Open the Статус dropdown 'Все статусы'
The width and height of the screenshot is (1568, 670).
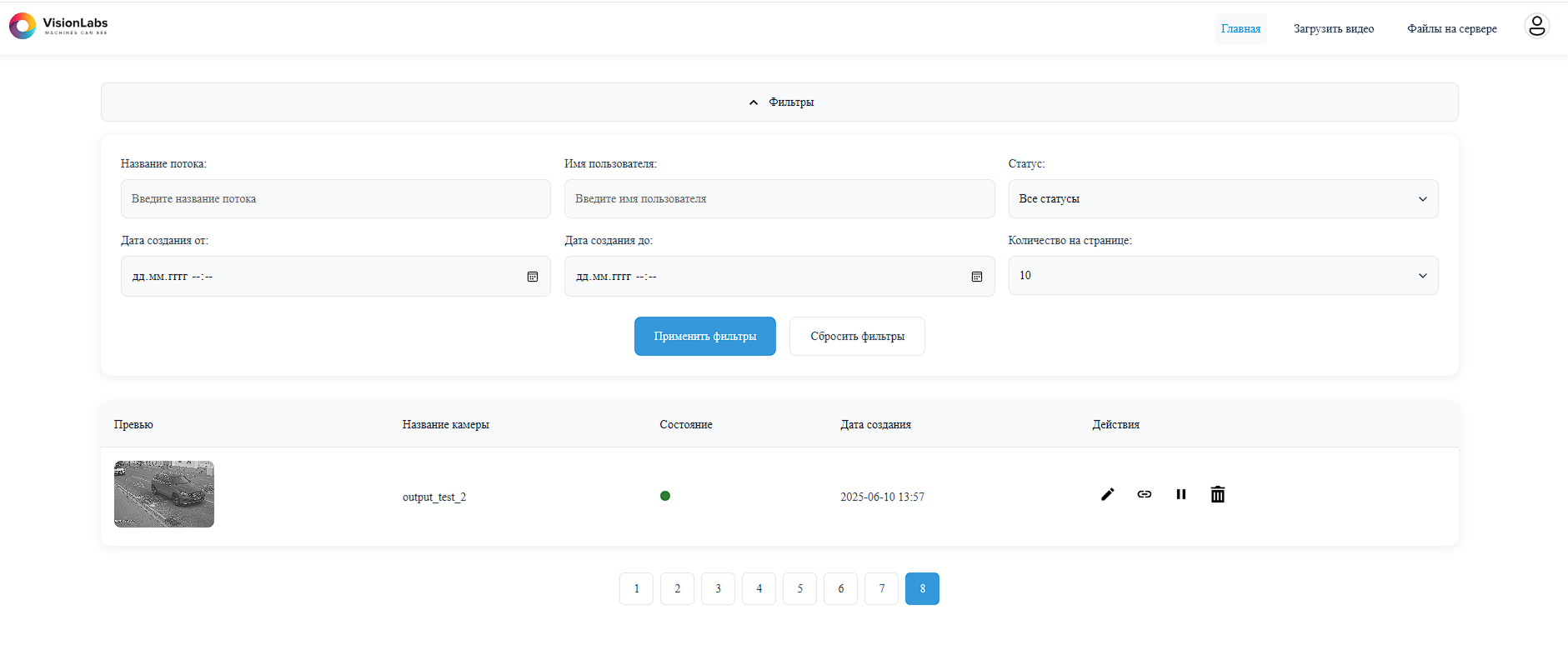[1223, 198]
